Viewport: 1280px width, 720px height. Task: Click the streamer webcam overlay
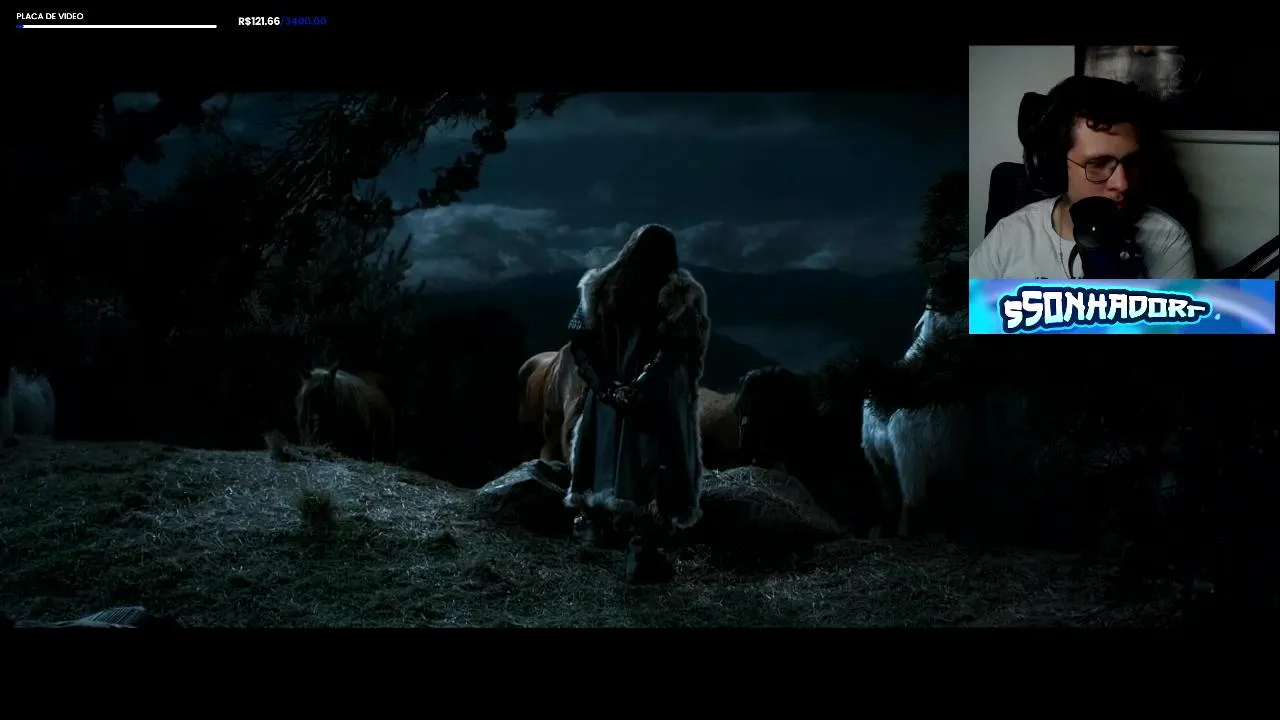click(x=1123, y=162)
